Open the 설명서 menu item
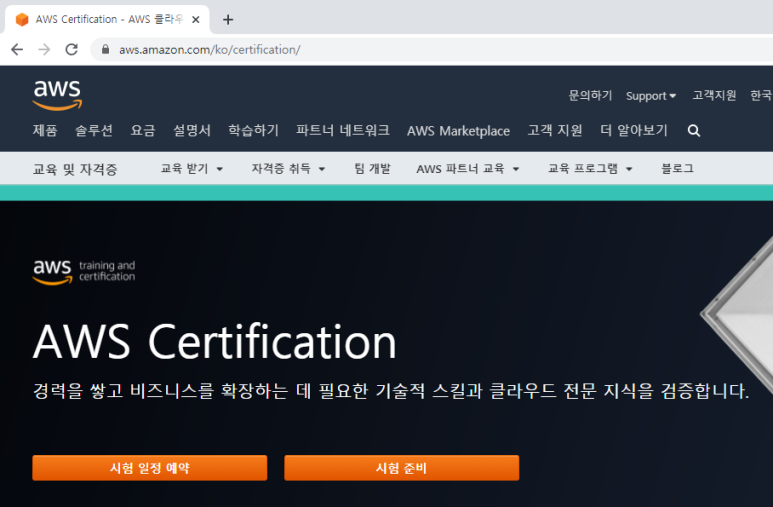The image size is (773, 507). click(x=192, y=131)
